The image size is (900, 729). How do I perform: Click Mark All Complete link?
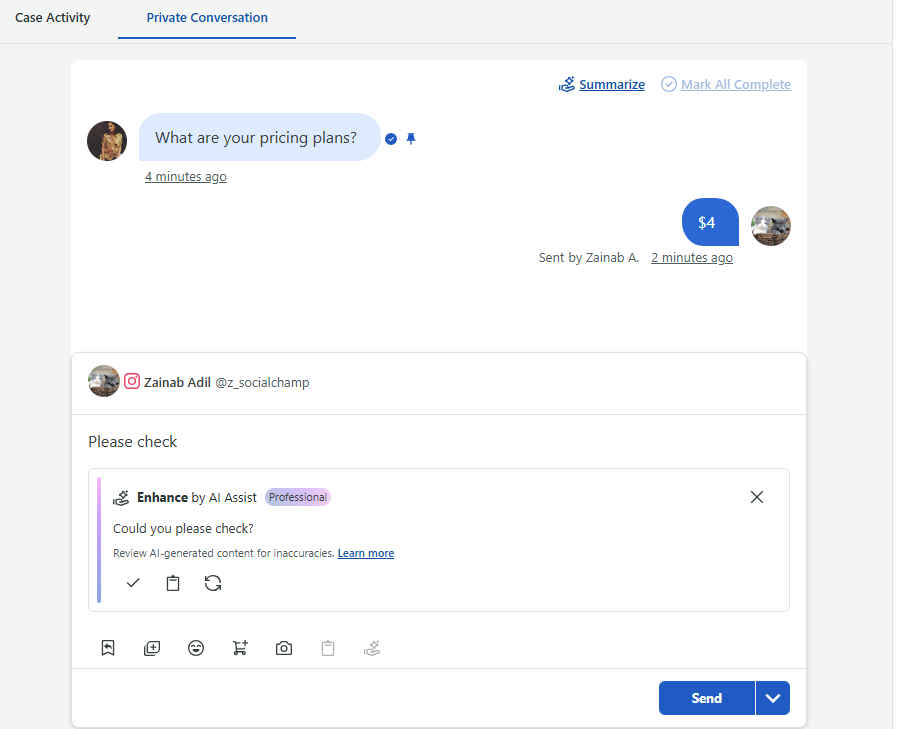tap(736, 84)
